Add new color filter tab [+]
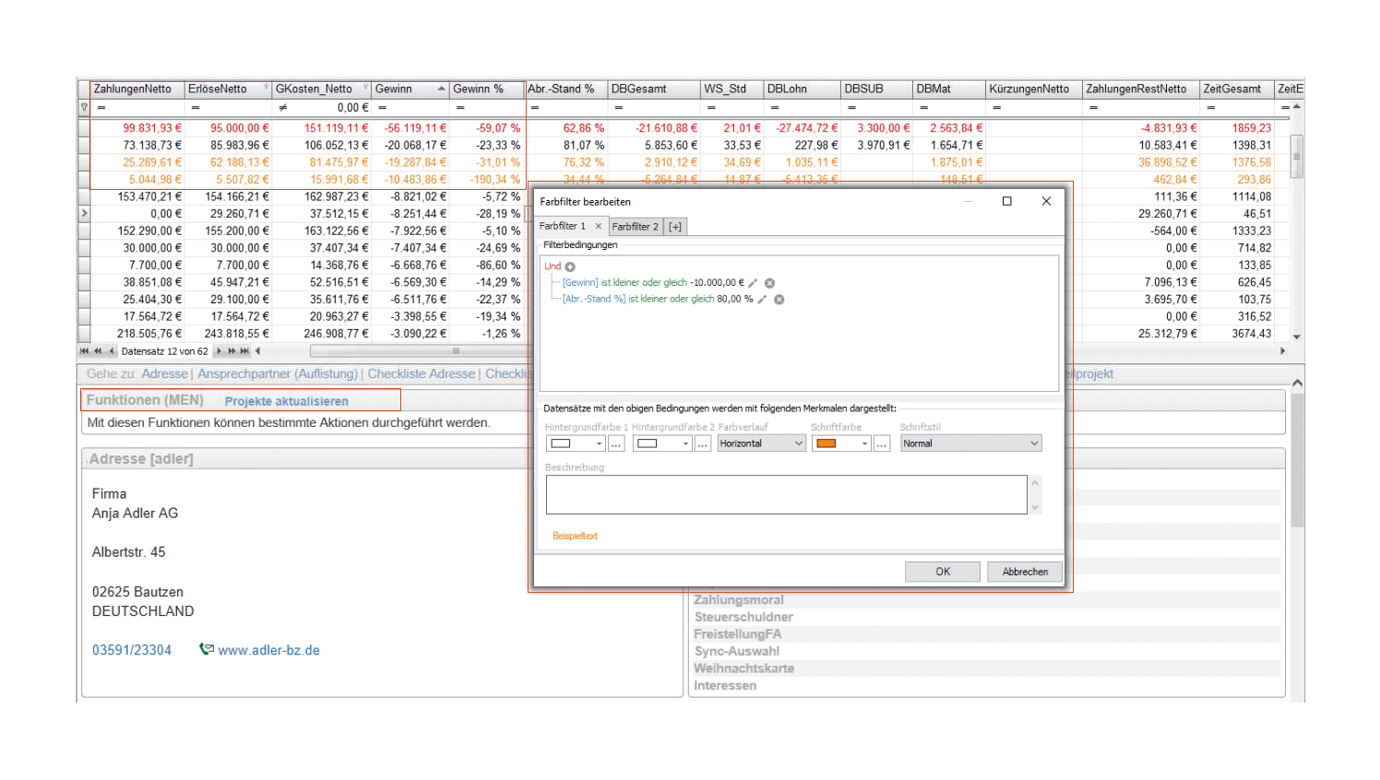1380x780 pixels. point(675,227)
